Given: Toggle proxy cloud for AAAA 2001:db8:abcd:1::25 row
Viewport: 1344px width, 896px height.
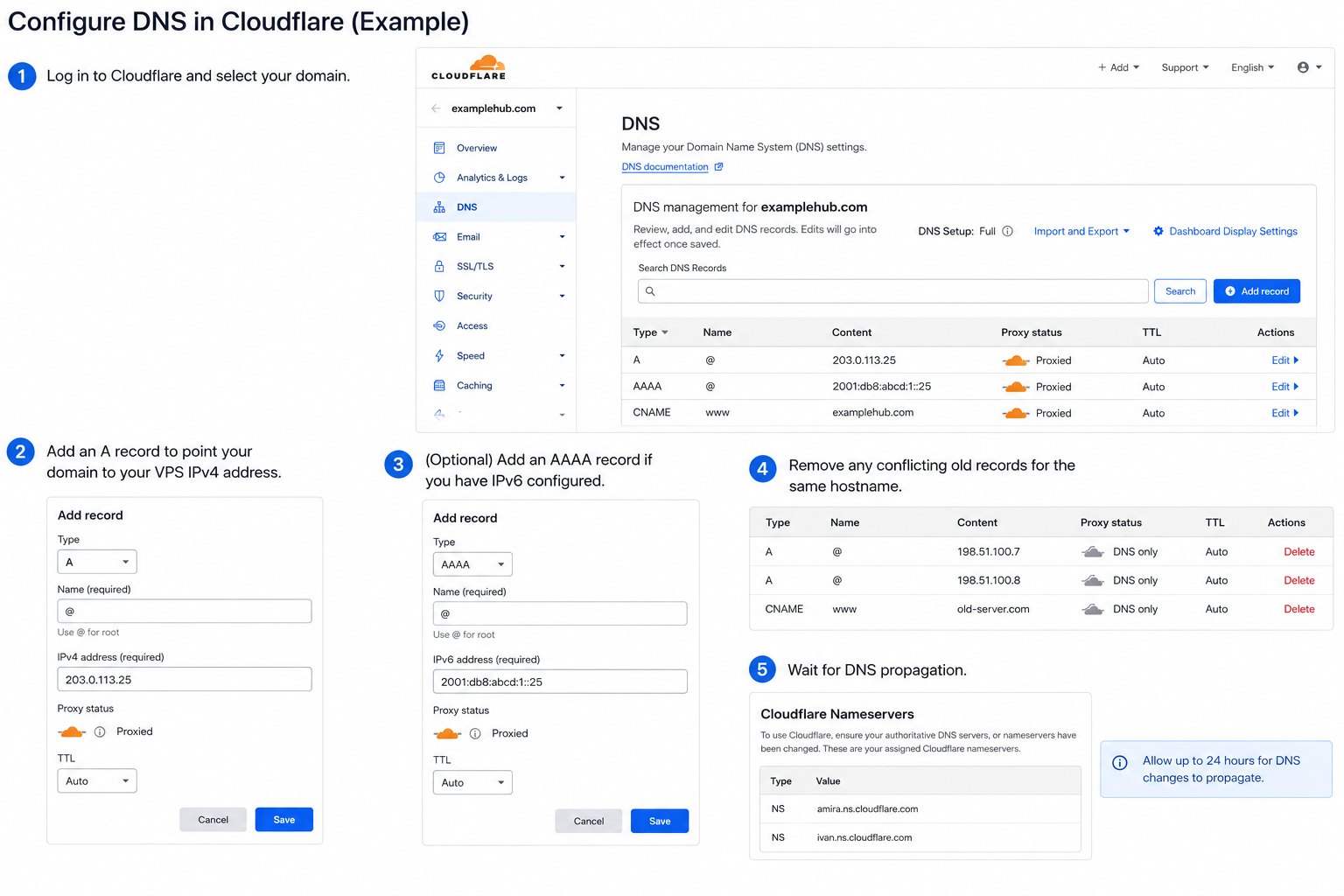Looking at the screenshot, I should click(x=1015, y=387).
